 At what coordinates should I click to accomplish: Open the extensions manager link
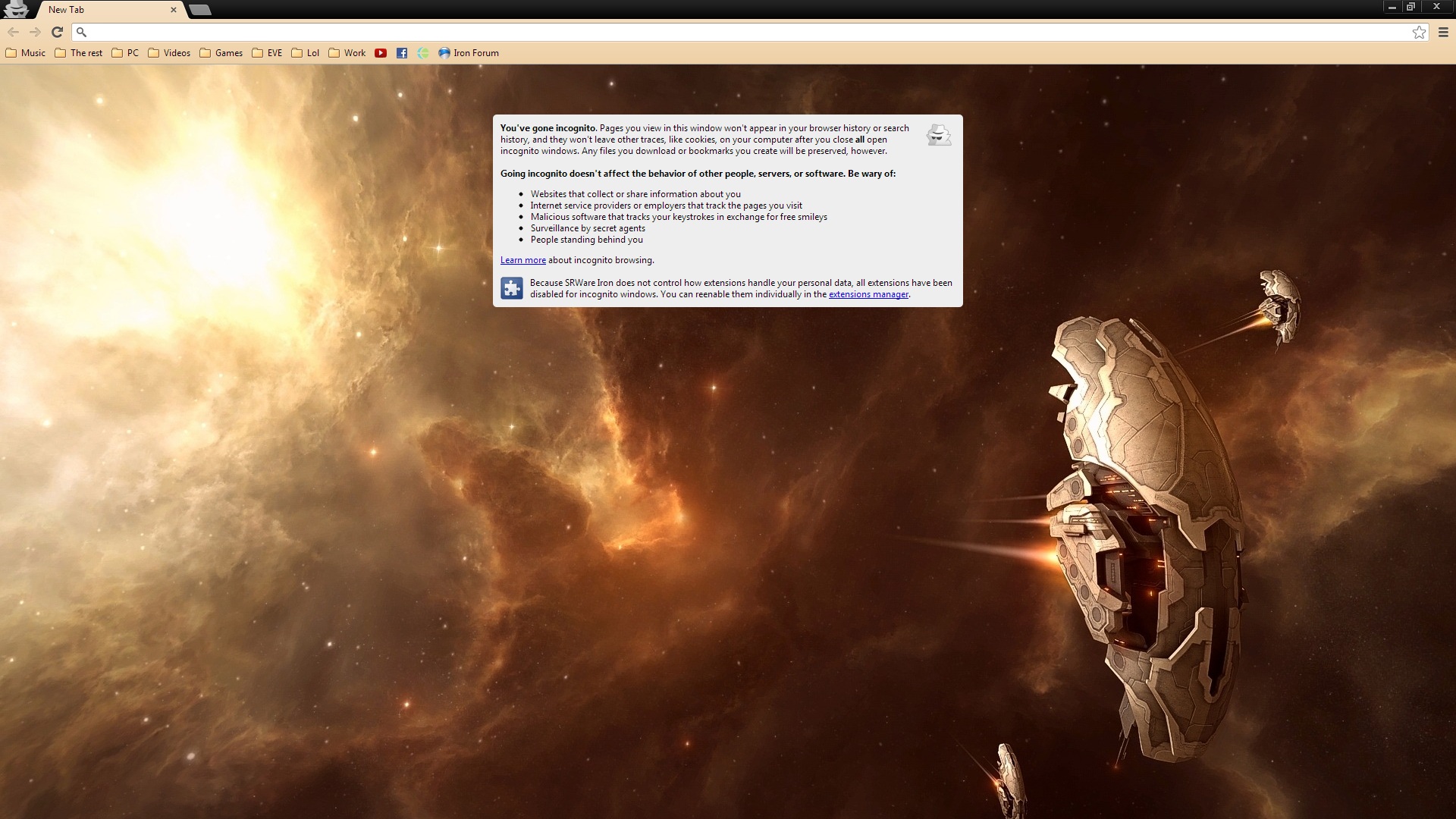868,294
